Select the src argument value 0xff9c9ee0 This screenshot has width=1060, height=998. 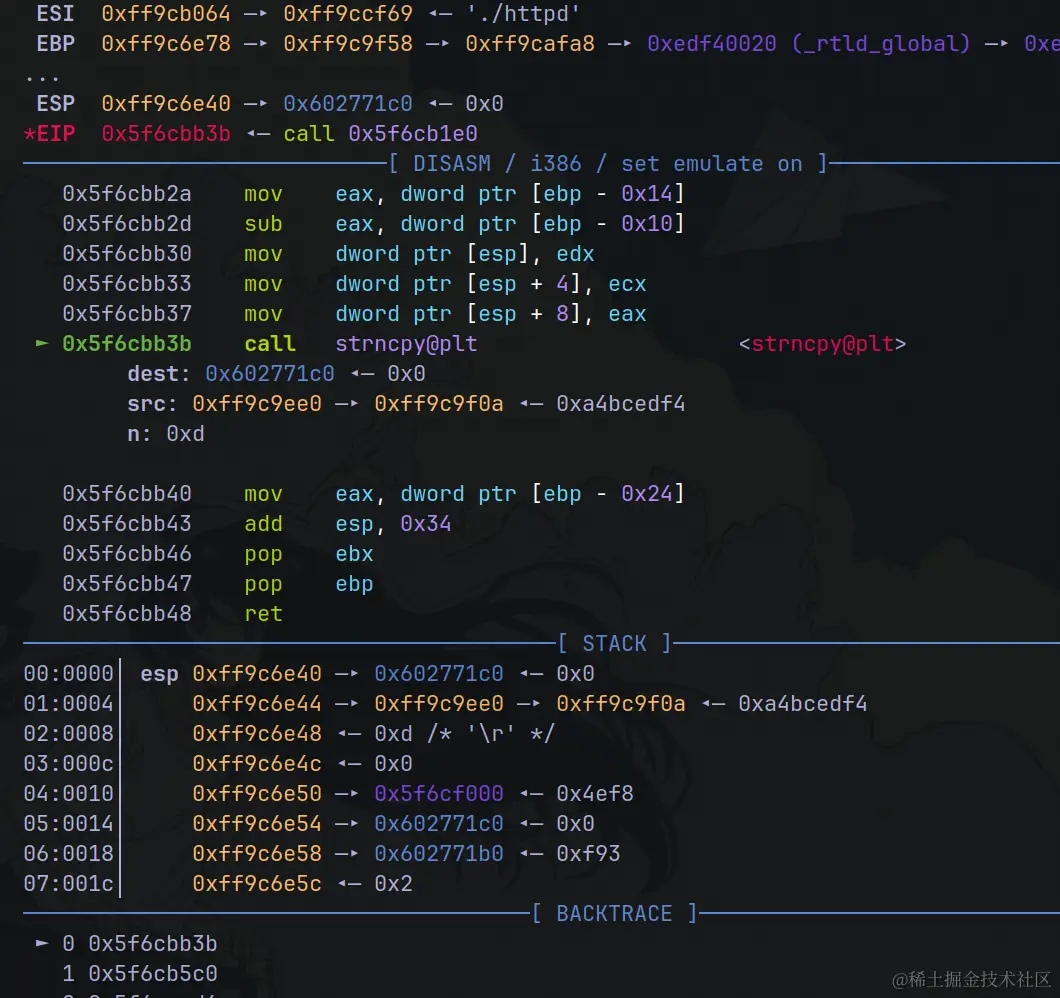(257, 403)
